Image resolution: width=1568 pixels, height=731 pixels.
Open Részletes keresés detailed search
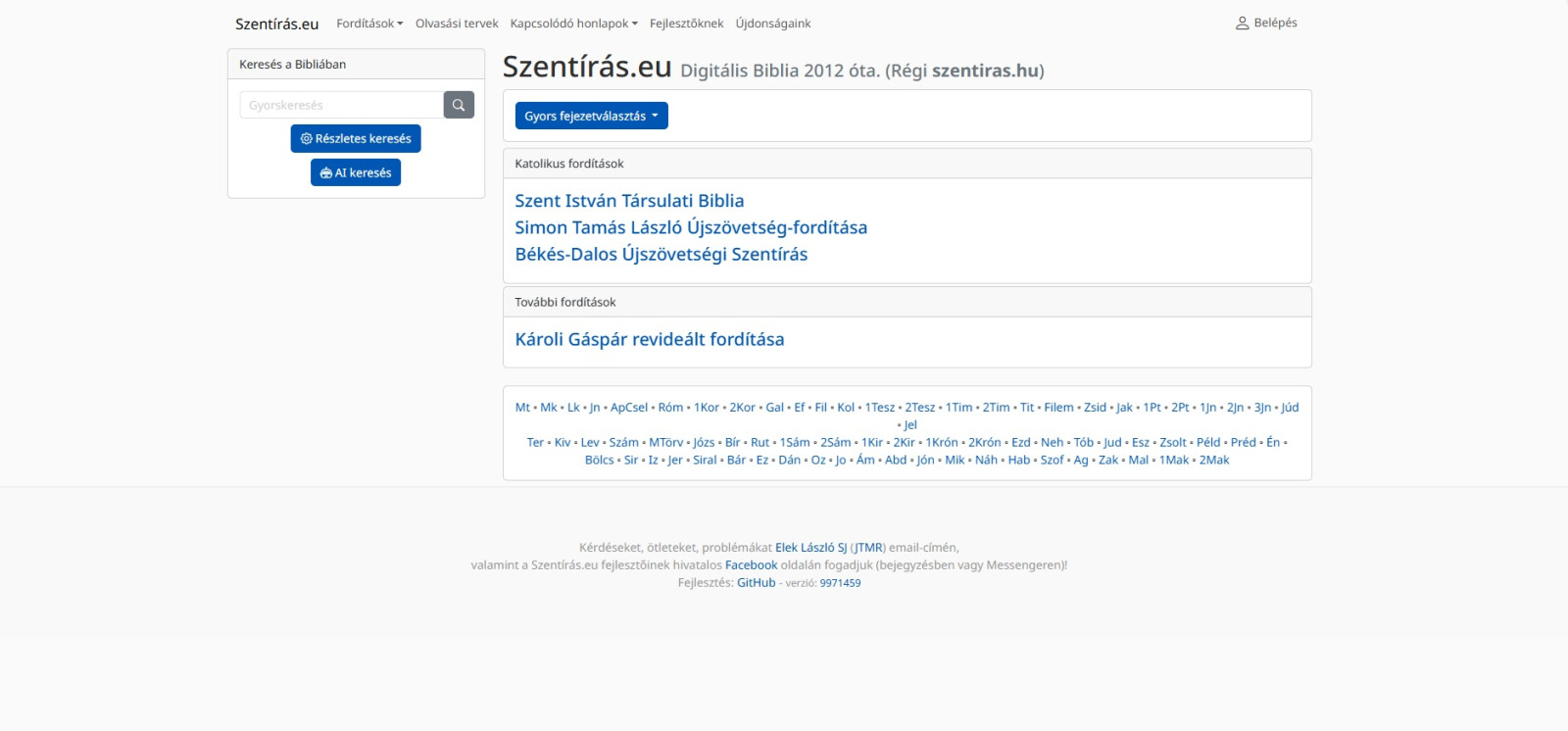point(356,139)
